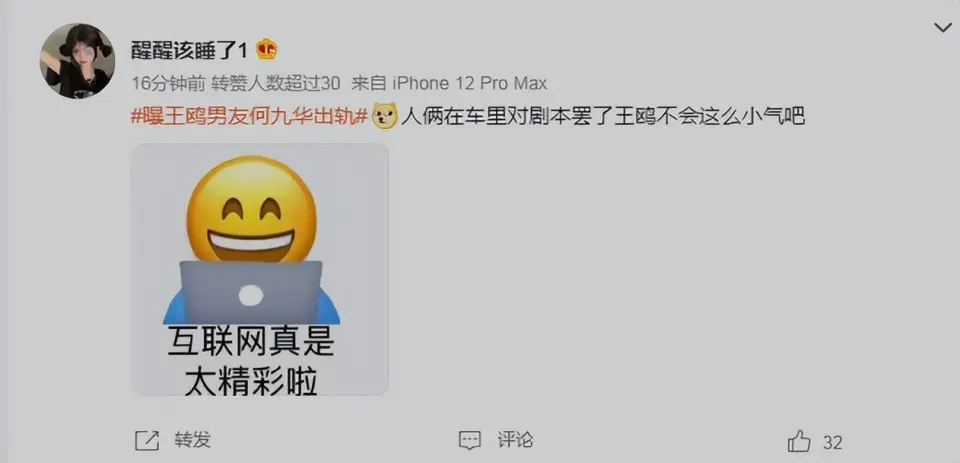Open the poster's profile avatar
This screenshot has width=960, height=463.
[x=77, y=61]
